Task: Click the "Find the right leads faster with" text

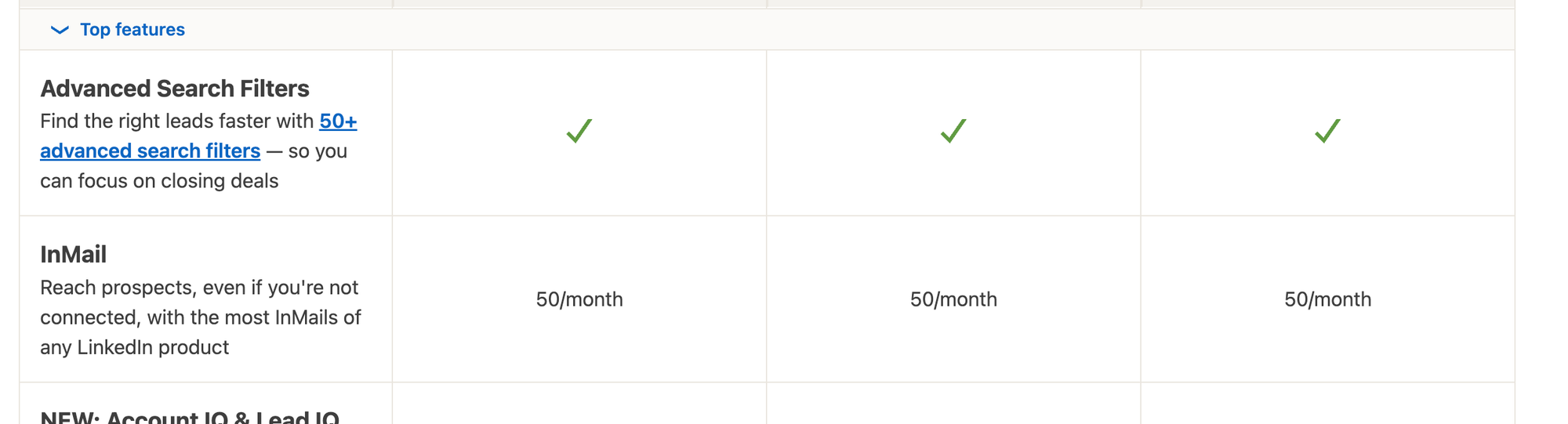Action: point(177,121)
